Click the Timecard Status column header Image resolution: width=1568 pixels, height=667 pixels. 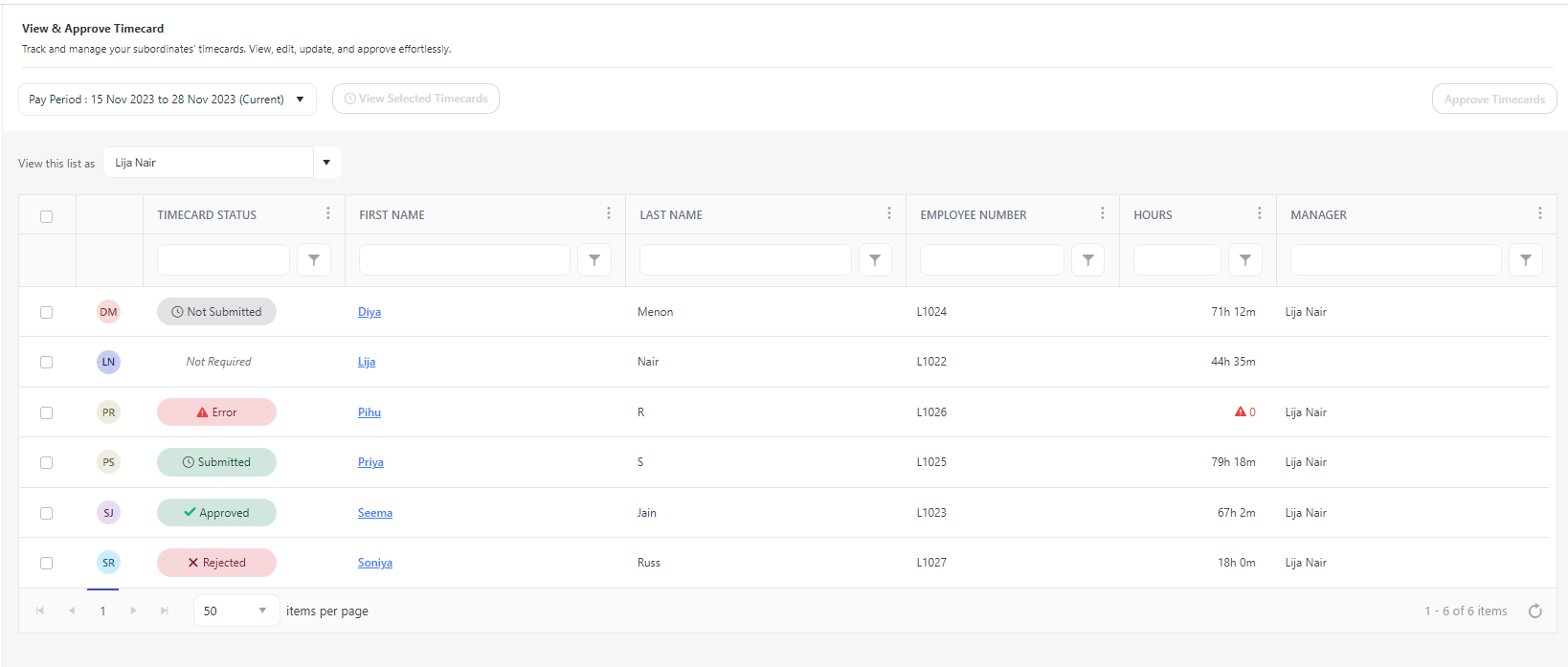(207, 215)
